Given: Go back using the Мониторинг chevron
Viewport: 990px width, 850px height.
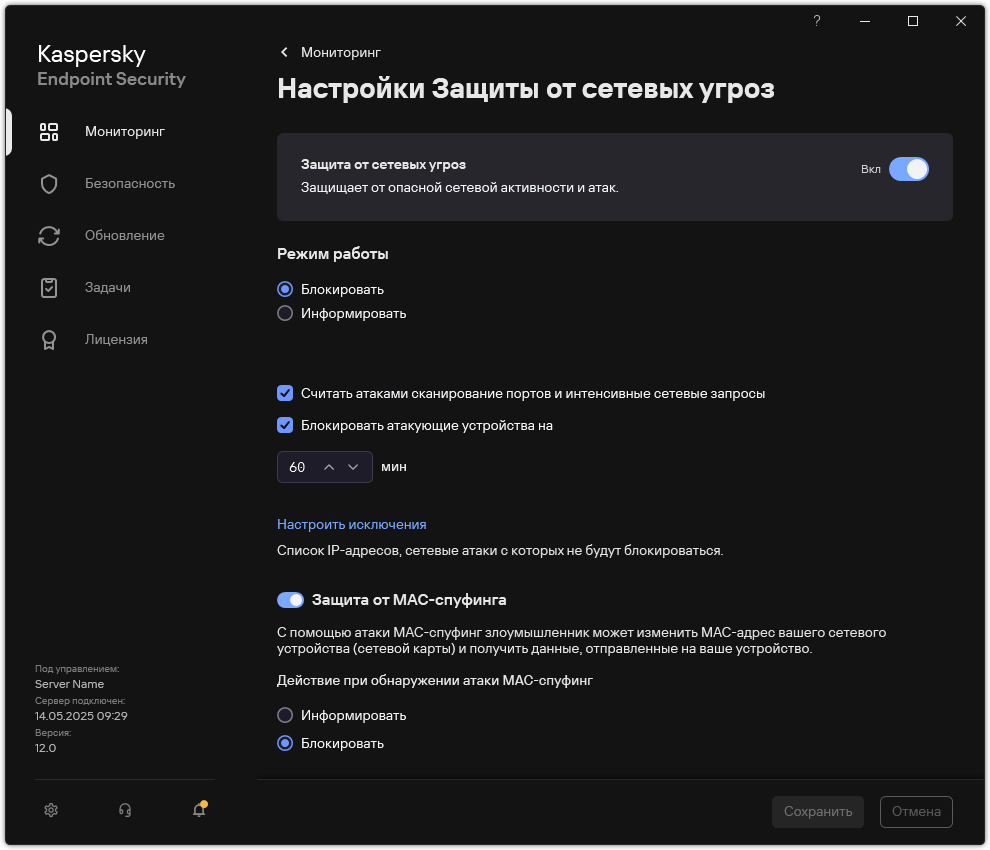Looking at the screenshot, I should [284, 52].
